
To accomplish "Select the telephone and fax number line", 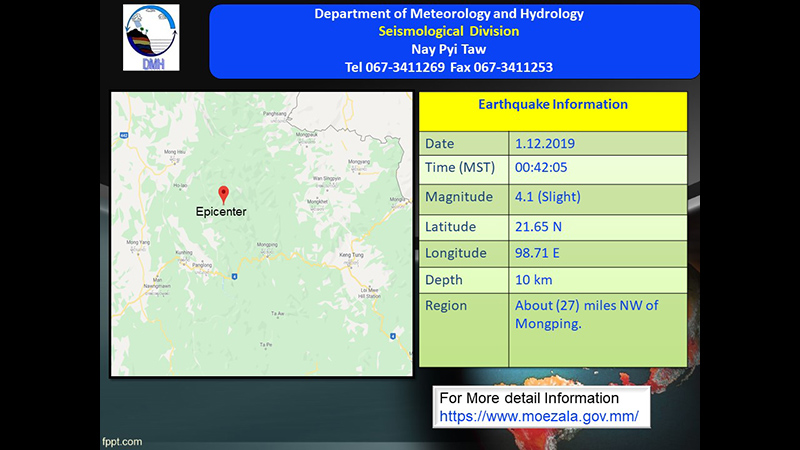I will pos(449,67).
